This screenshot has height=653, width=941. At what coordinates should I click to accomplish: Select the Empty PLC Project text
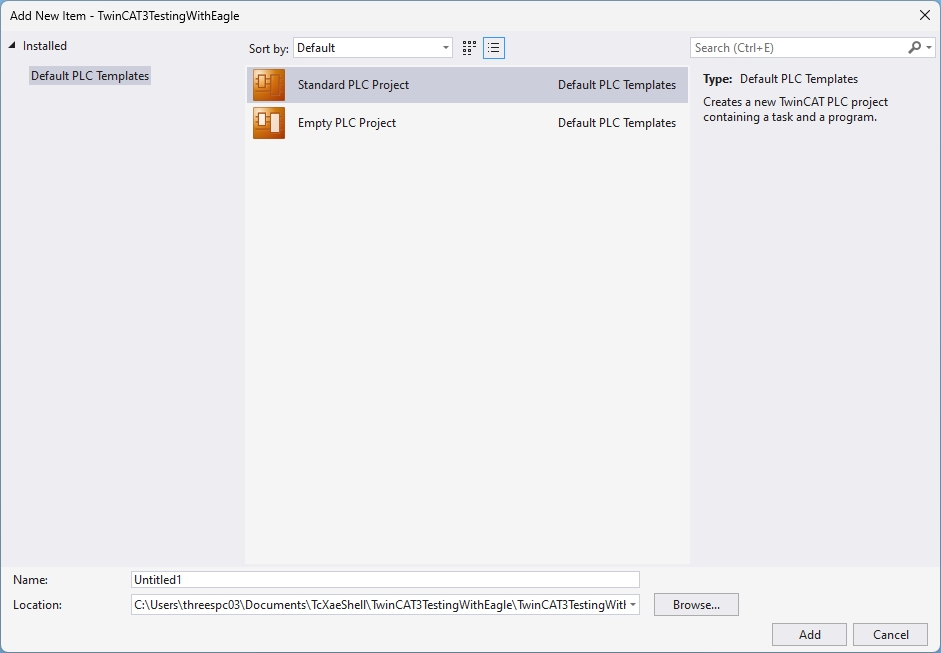347,122
